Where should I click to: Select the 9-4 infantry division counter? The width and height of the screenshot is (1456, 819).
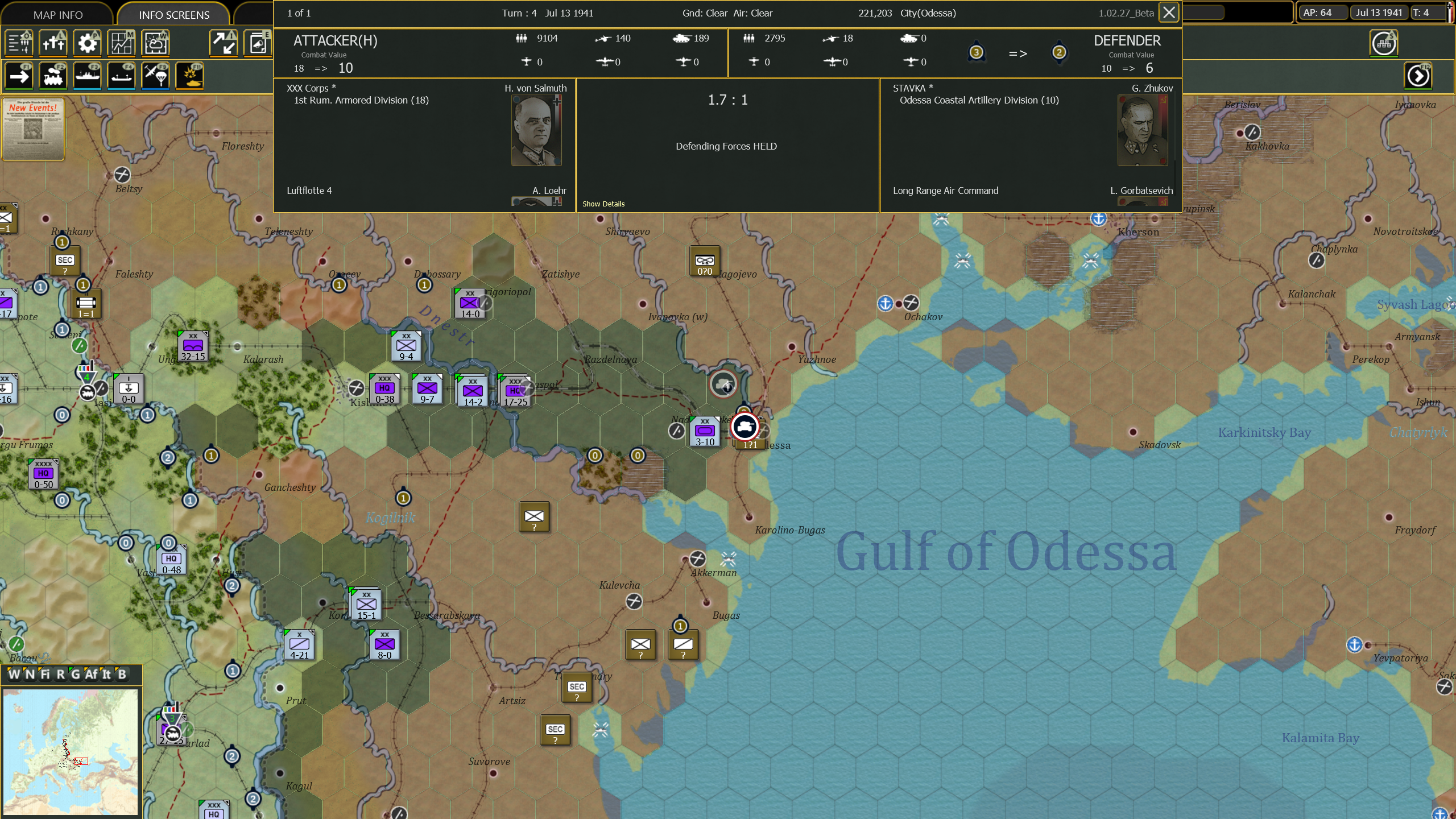pos(406,346)
